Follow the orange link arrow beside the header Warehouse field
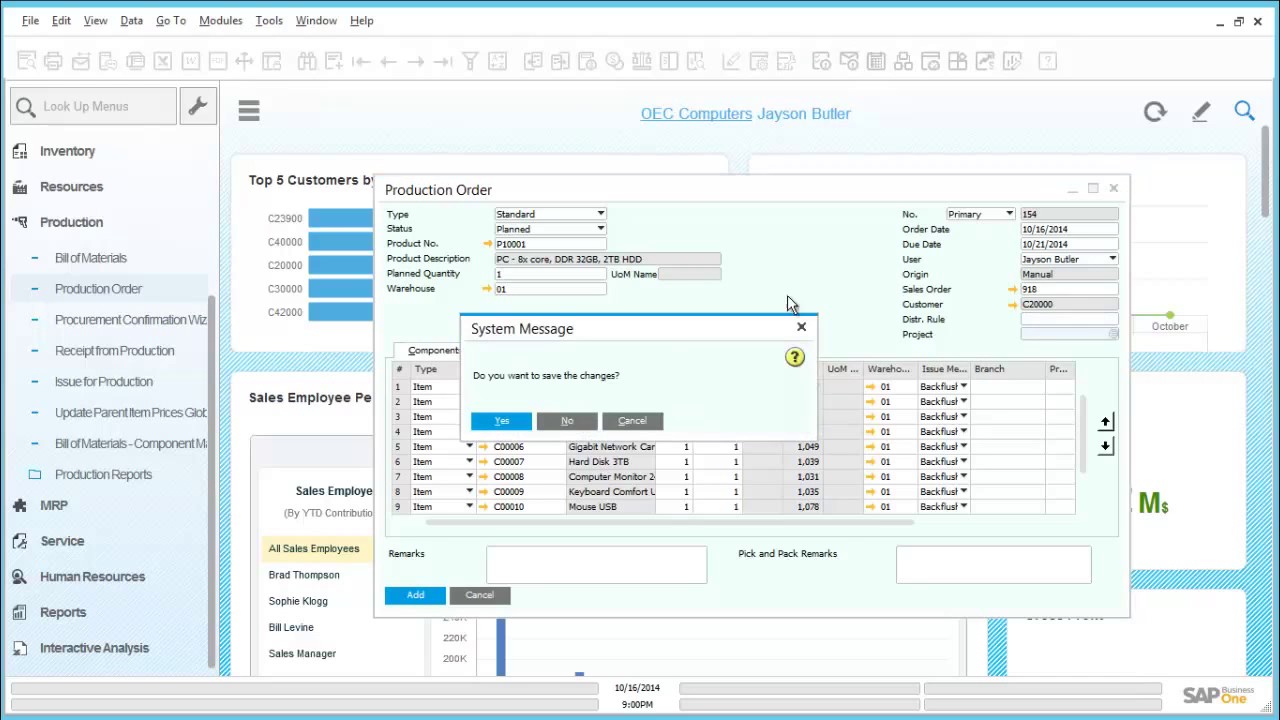The width and height of the screenshot is (1280, 720). [487, 289]
